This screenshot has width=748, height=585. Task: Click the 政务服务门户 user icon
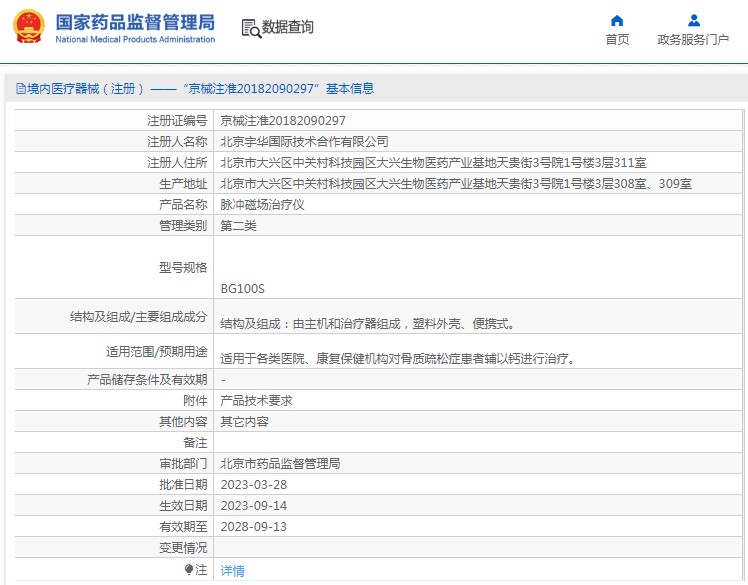coord(694,21)
